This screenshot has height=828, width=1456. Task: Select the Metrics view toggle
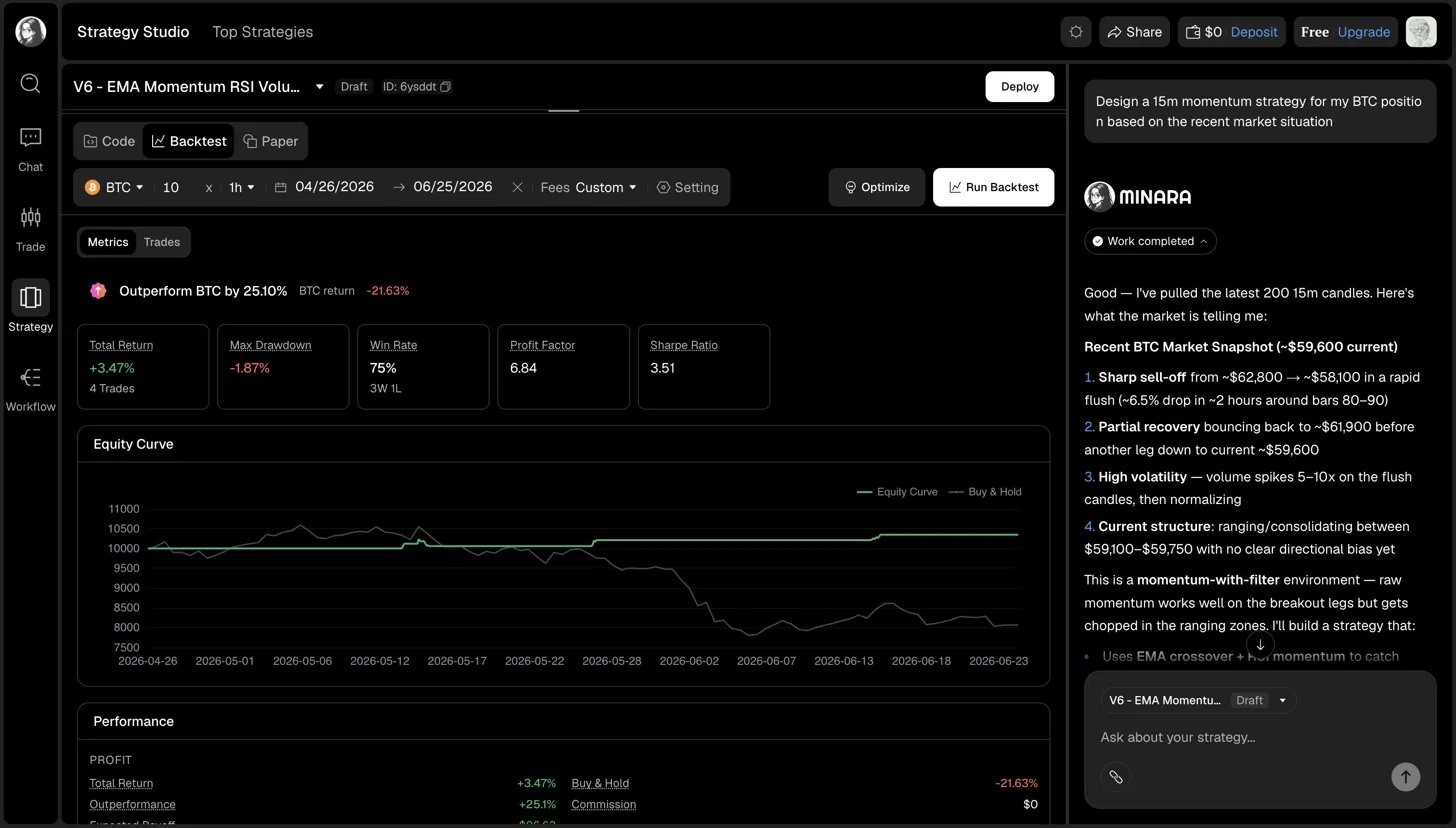click(x=108, y=242)
